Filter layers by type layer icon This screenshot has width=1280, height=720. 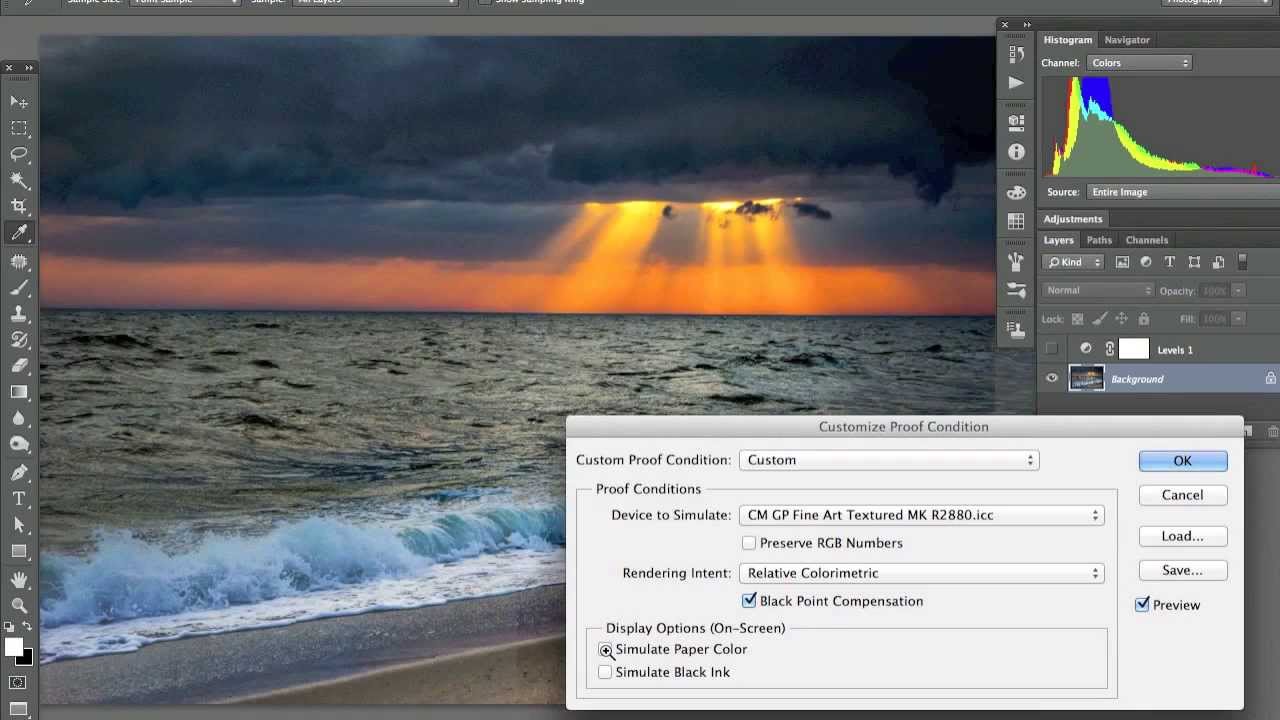tap(1170, 262)
